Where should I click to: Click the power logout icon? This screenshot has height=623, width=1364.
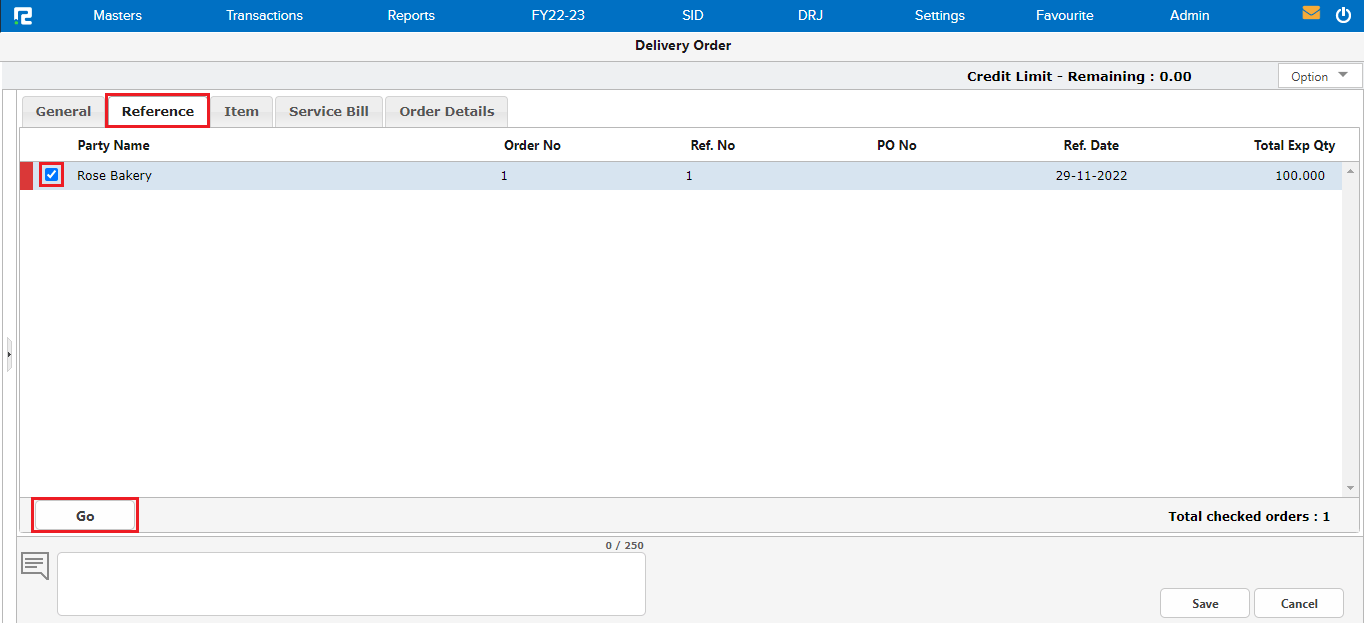tap(1345, 14)
